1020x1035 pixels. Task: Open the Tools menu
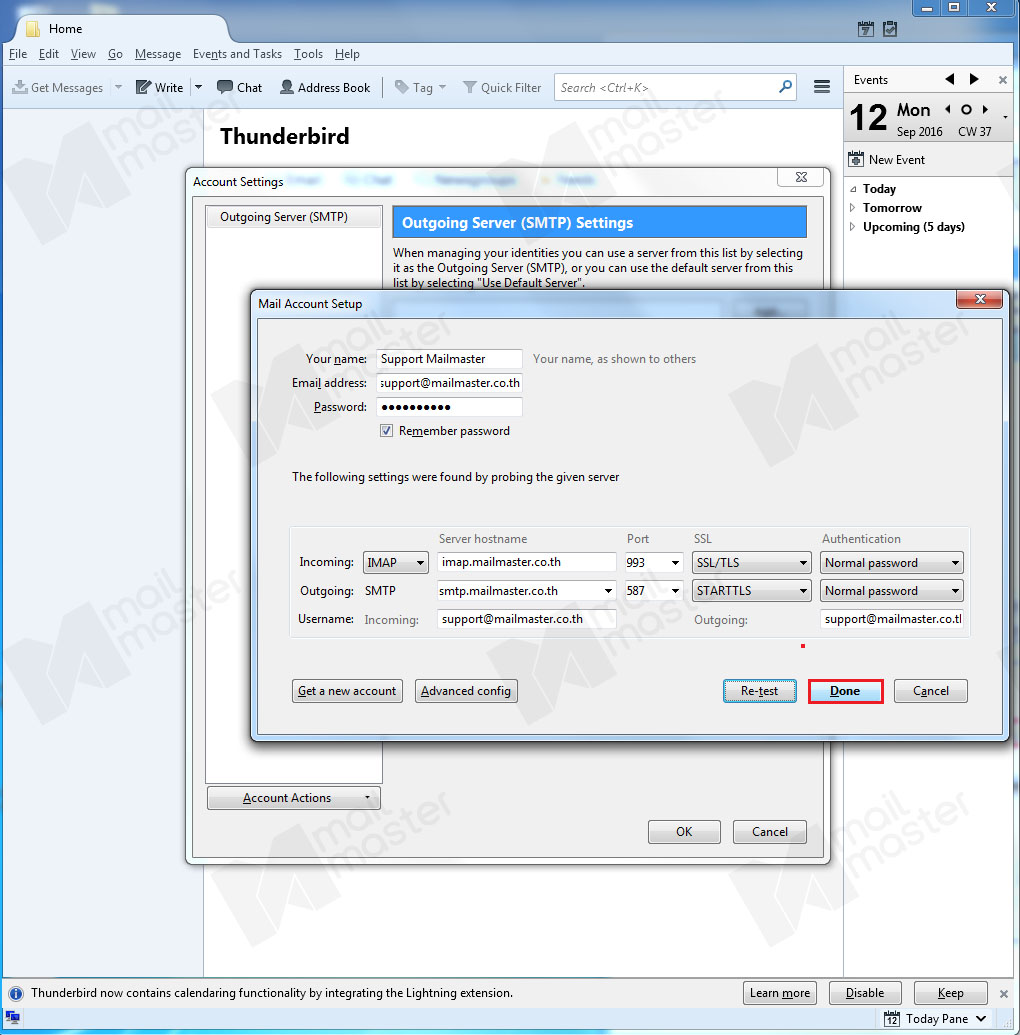tap(308, 54)
